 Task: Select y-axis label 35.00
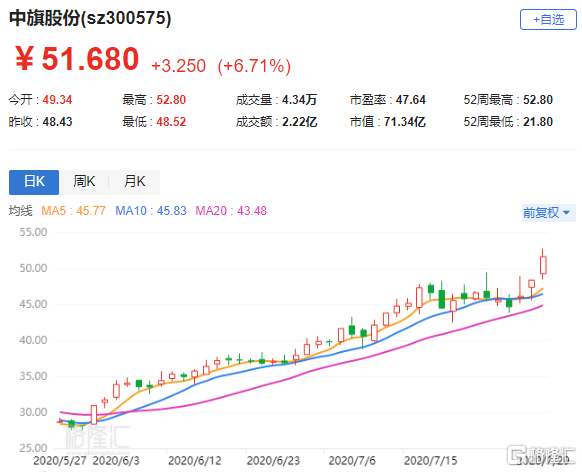click(33, 376)
